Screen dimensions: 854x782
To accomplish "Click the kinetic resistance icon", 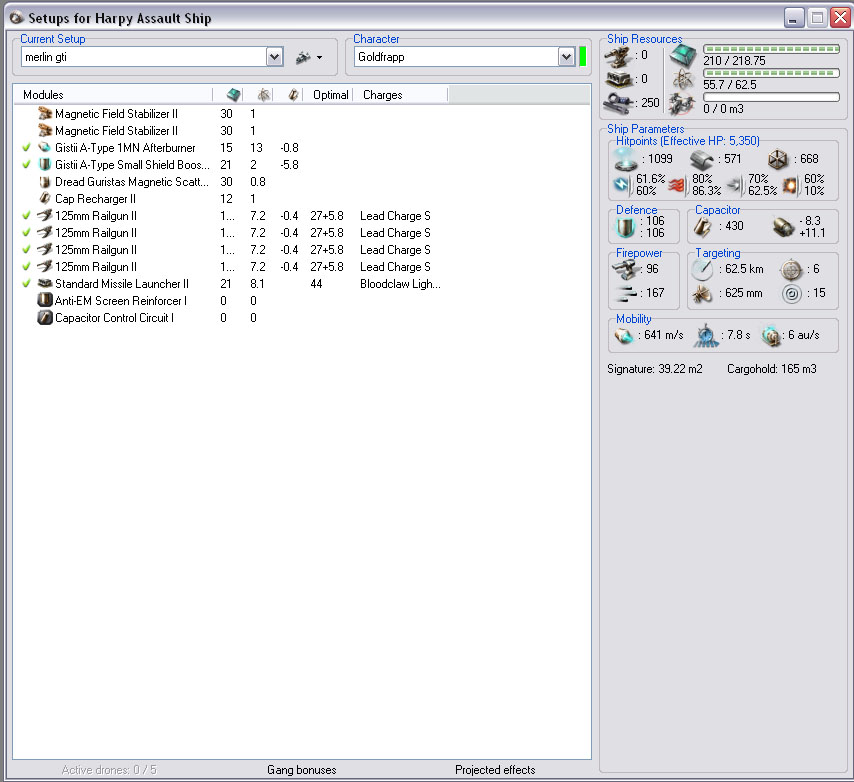I will tap(734, 185).
